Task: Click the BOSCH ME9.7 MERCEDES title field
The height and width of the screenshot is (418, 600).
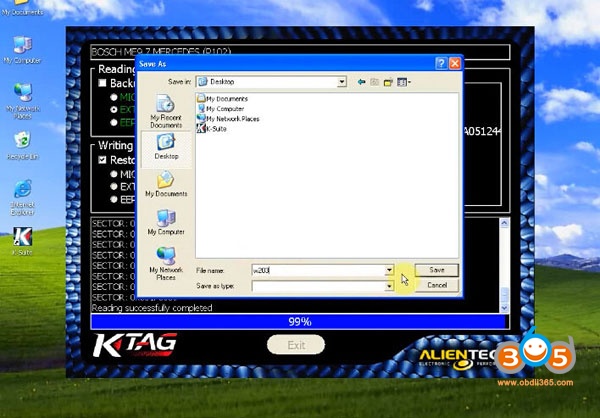Action: click(x=300, y=52)
